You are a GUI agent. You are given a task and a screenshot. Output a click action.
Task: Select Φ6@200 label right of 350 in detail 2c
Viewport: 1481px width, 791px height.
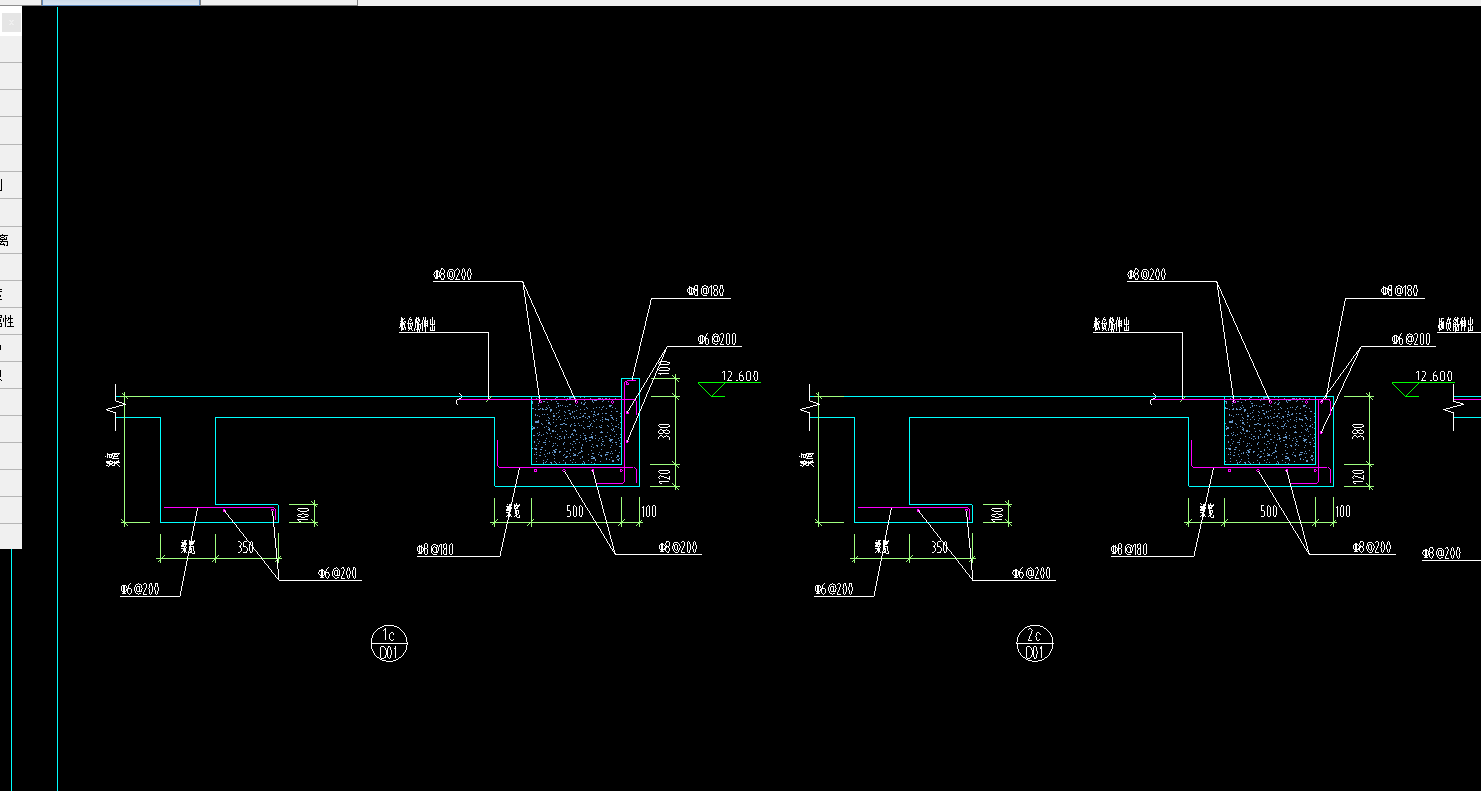pos(1033,574)
